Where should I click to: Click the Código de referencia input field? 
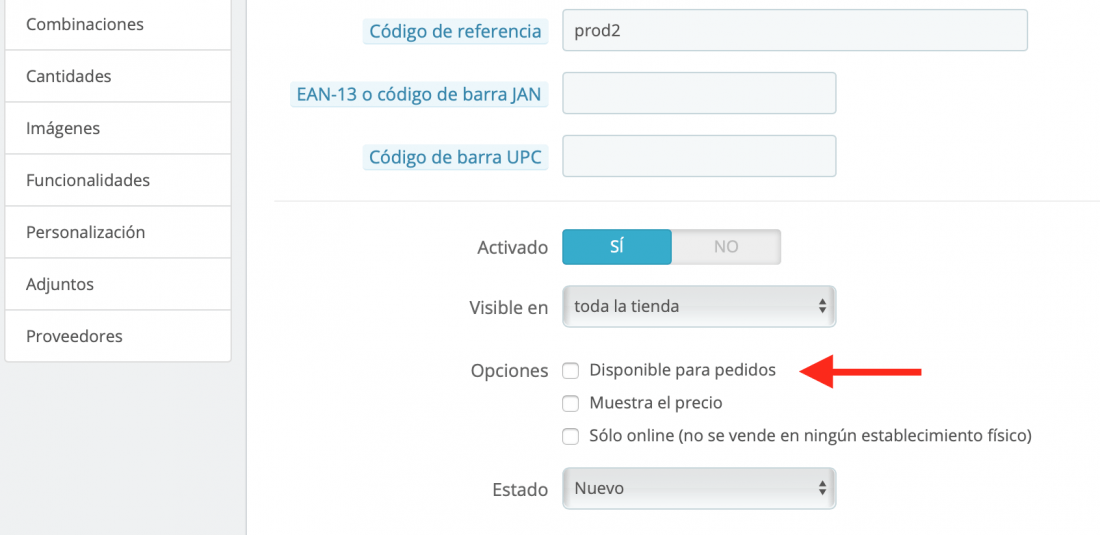tap(795, 30)
